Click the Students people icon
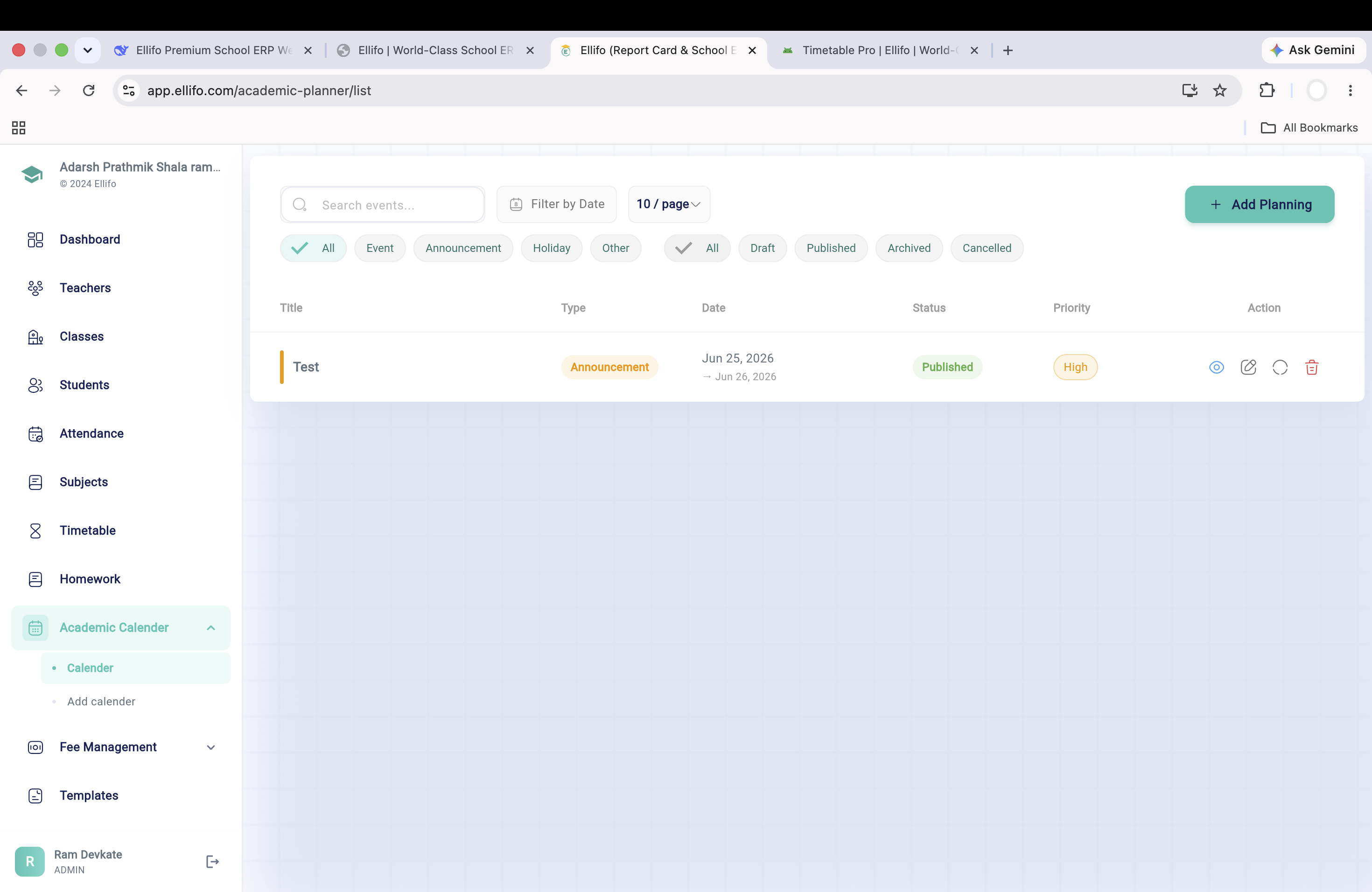The image size is (1372, 892). click(35, 385)
